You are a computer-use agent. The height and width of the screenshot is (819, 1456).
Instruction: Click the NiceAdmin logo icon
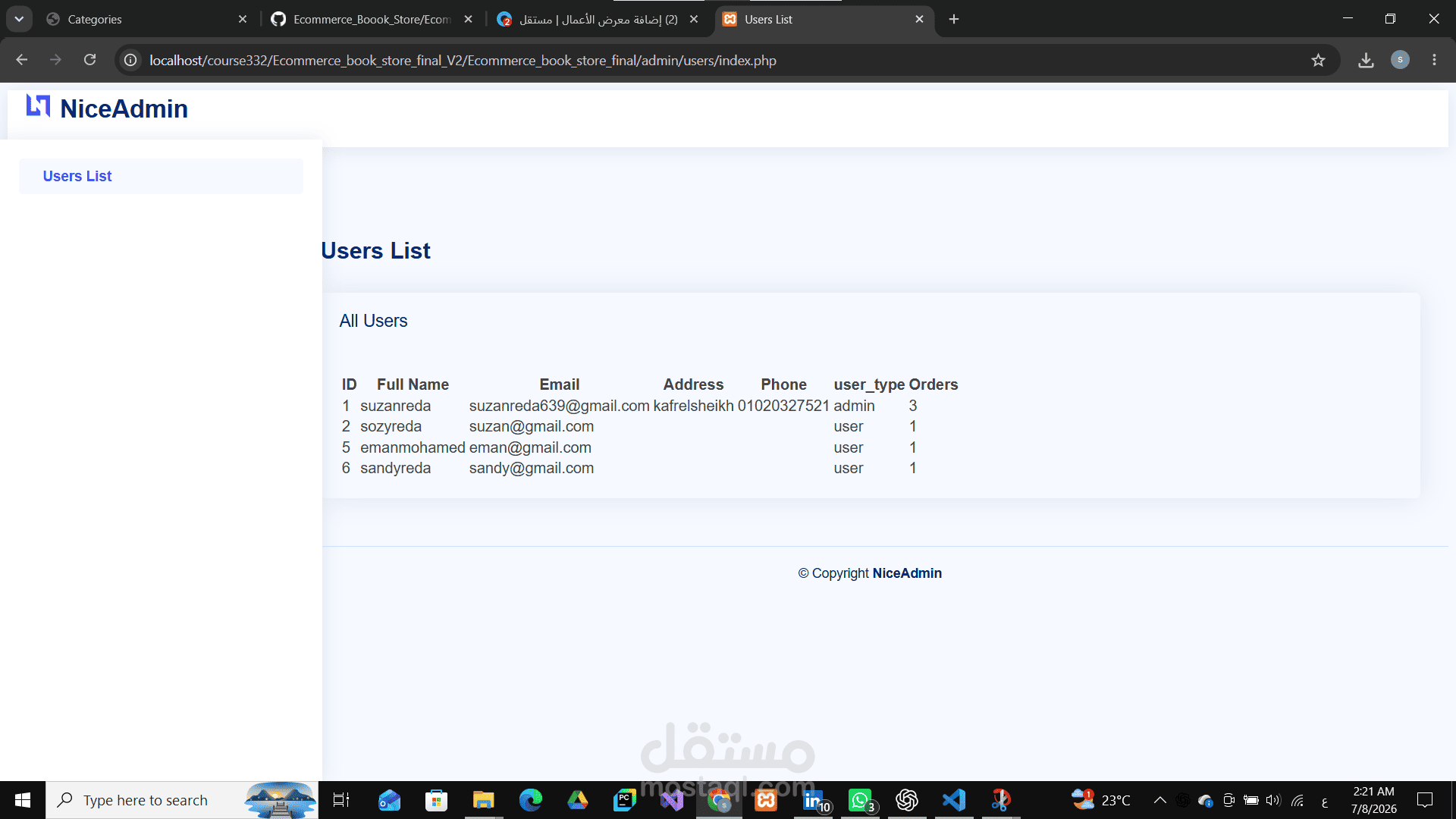38,106
